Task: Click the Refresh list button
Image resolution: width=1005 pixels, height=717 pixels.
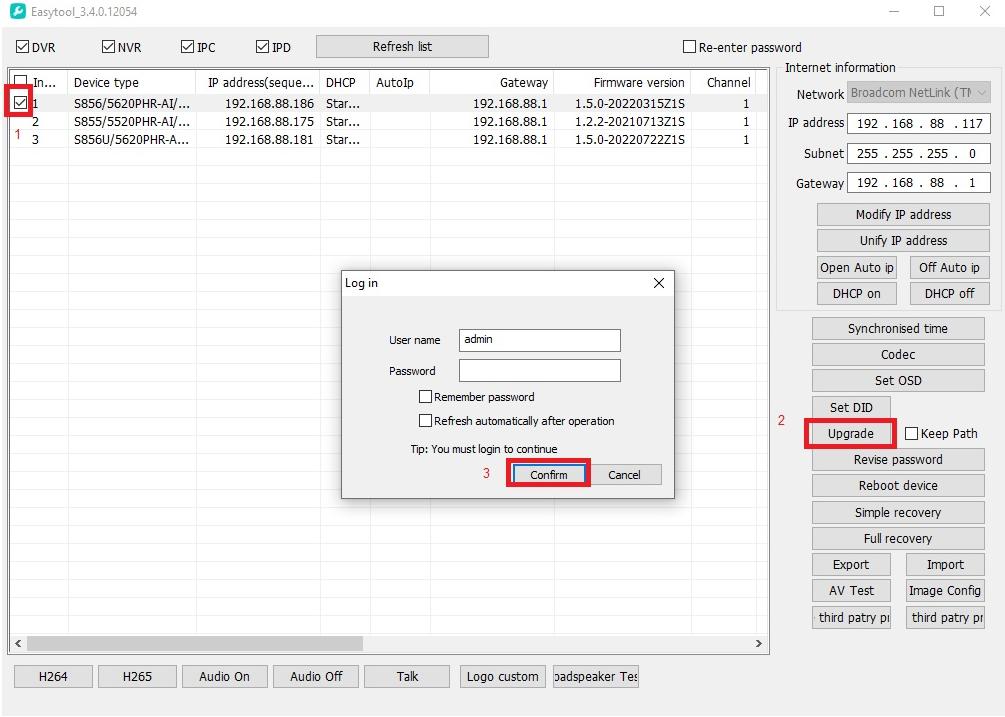Action: click(402, 47)
